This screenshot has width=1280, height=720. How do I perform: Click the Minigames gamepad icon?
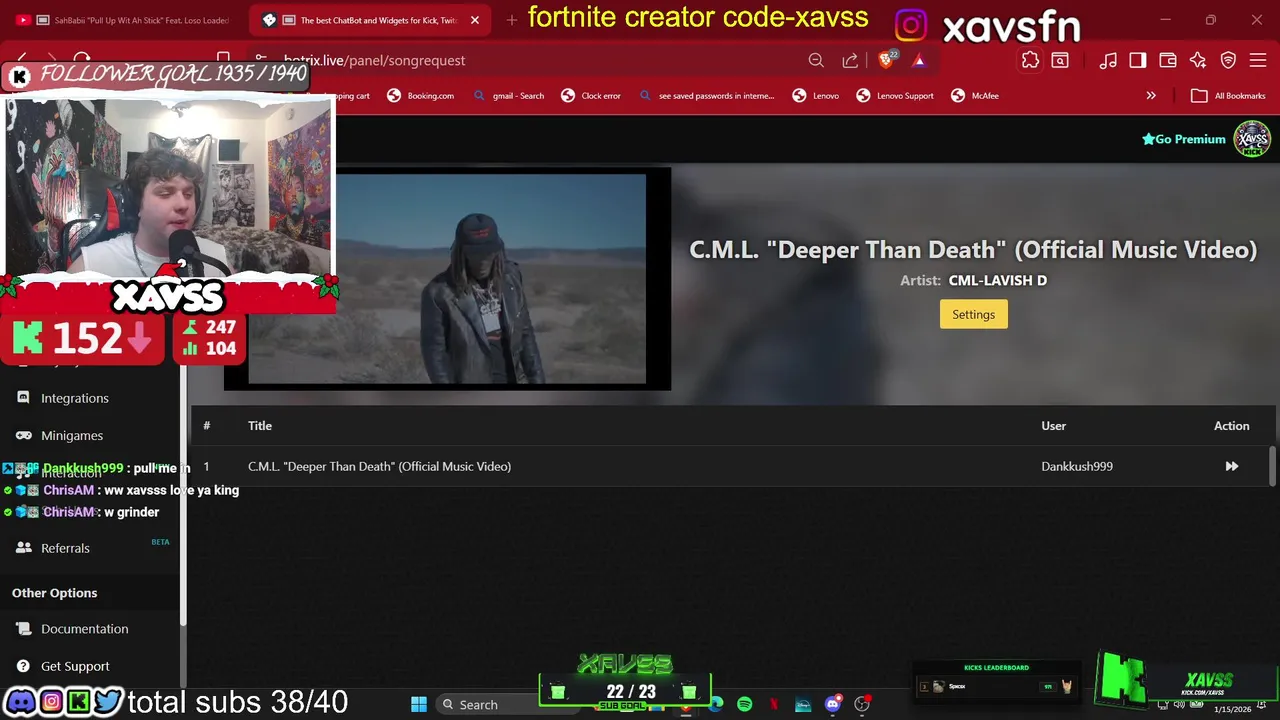(x=23, y=435)
